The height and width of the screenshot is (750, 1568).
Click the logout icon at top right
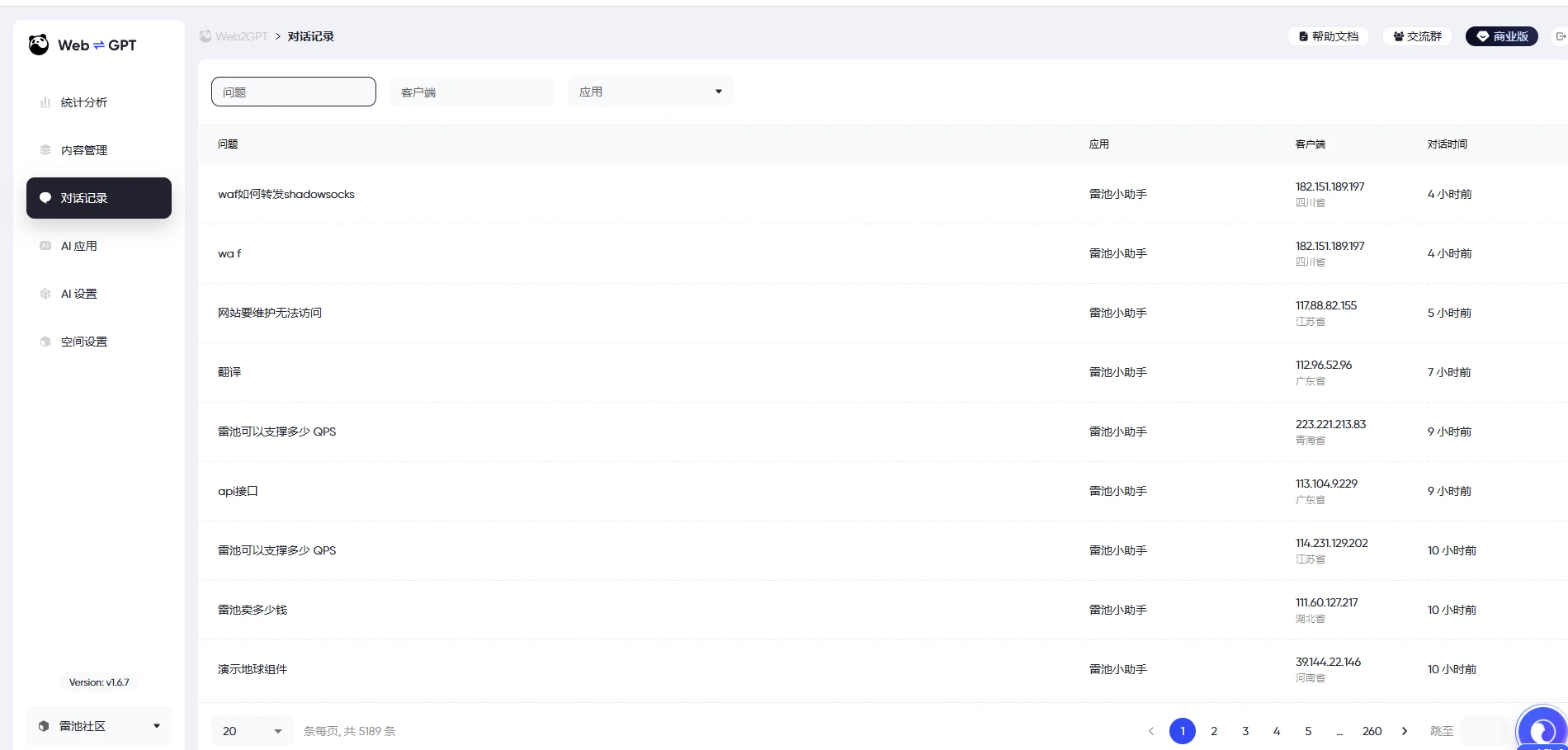tap(1561, 36)
